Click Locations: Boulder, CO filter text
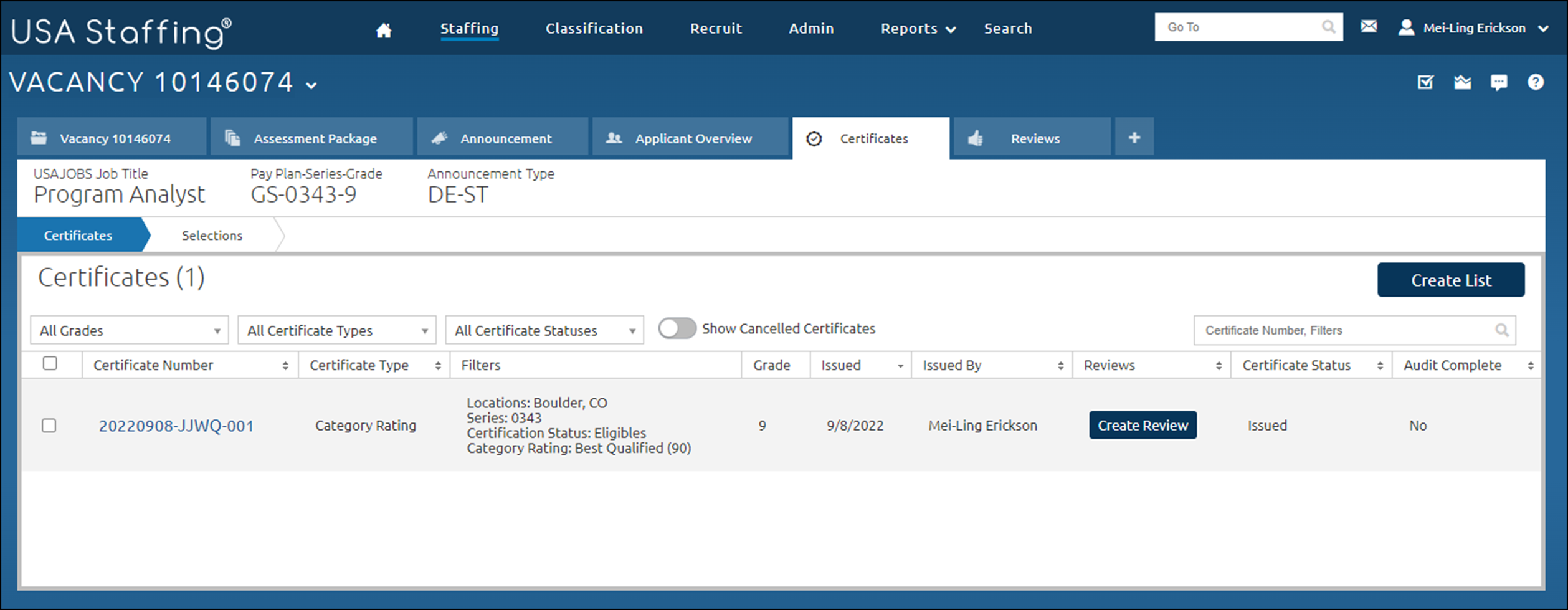 coord(537,403)
